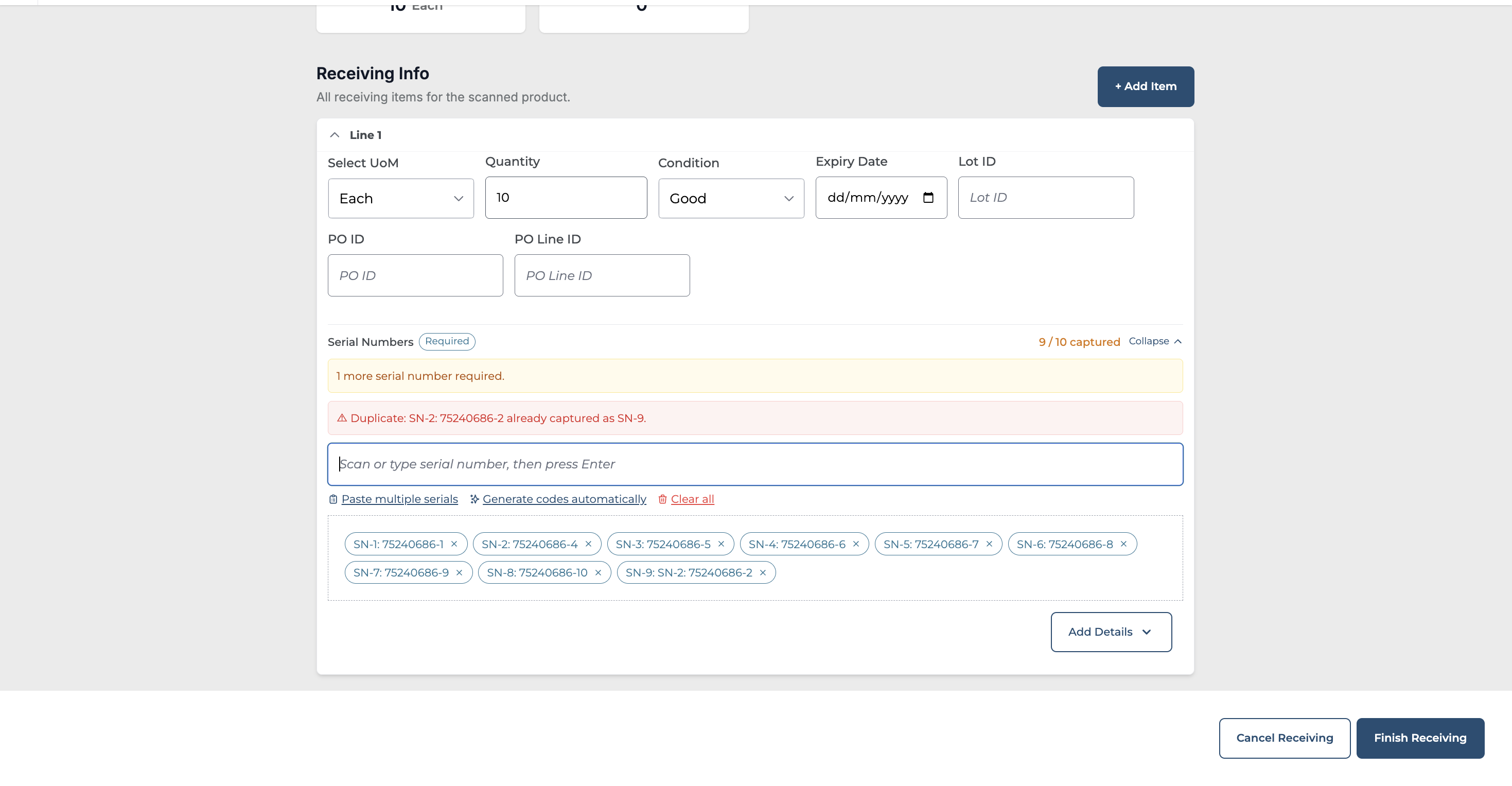Open the Expiry Date calendar picker icon
Viewport: 1512px width, 786px height.
928,197
